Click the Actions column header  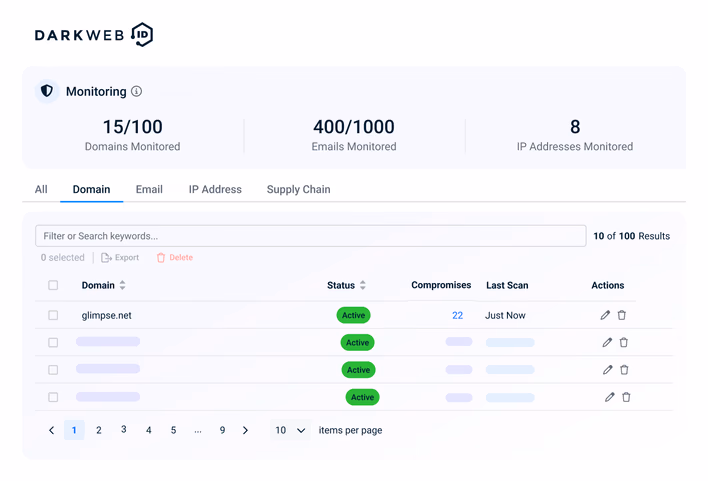608,285
